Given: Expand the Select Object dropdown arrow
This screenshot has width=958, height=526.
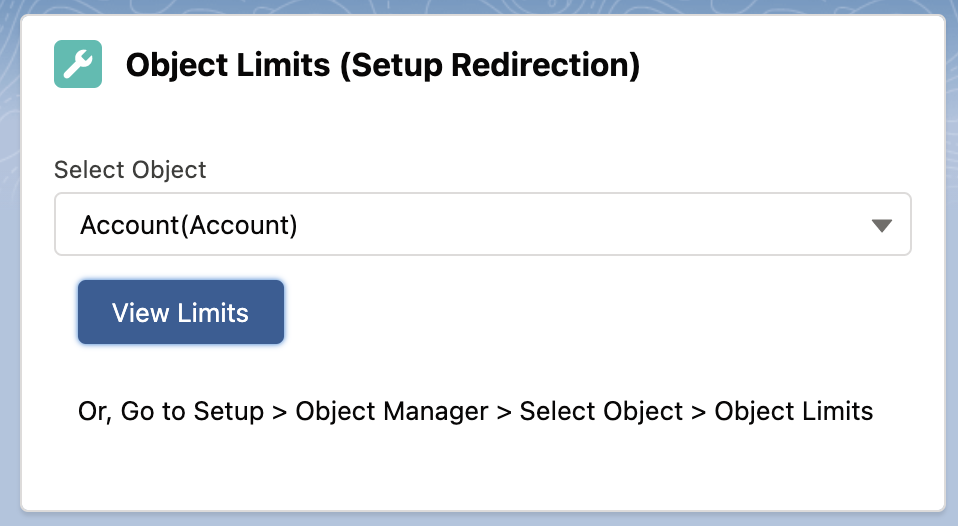Looking at the screenshot, I should [881, 225].
